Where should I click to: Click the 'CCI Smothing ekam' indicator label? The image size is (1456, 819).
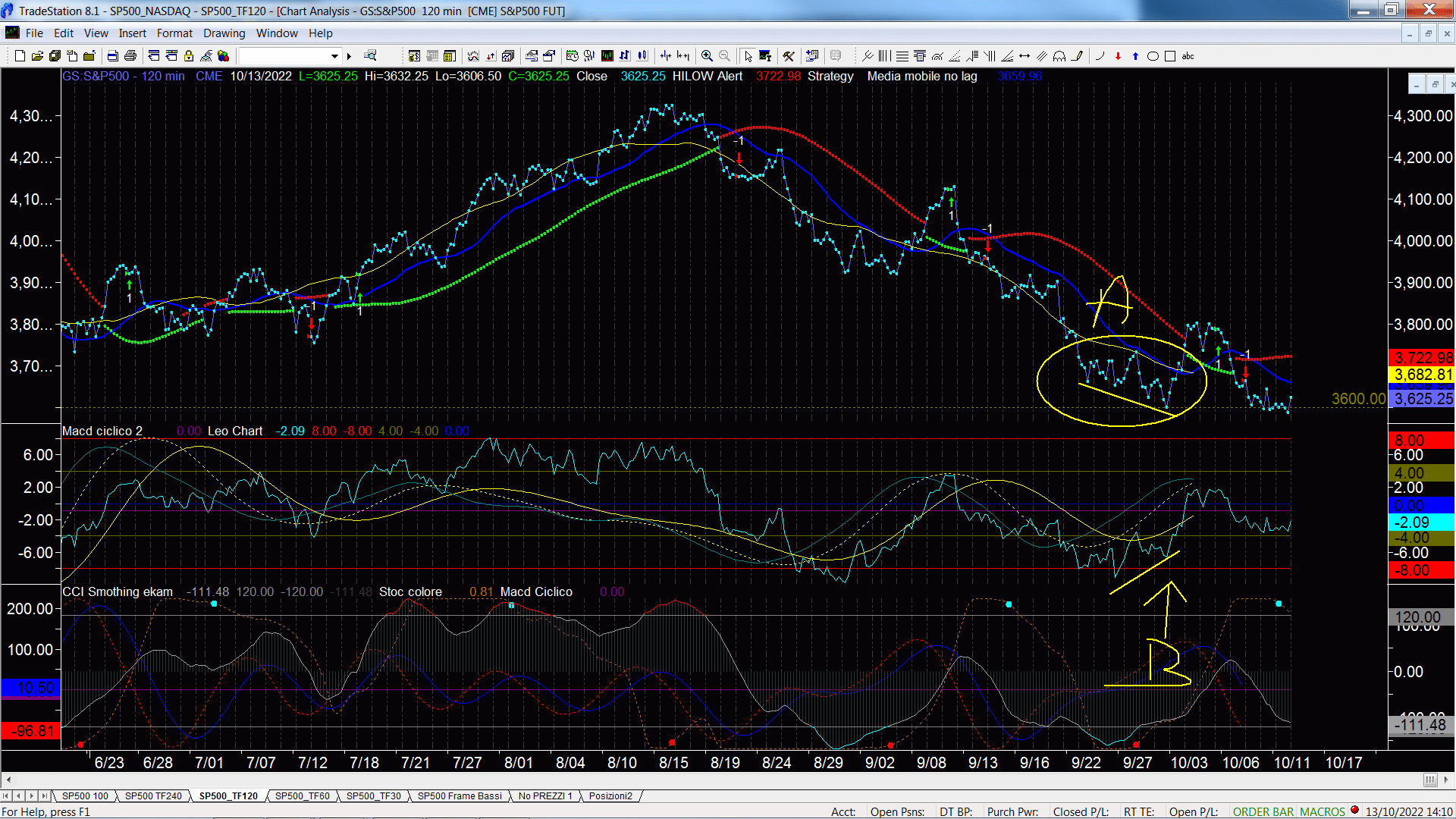point(118,591)
